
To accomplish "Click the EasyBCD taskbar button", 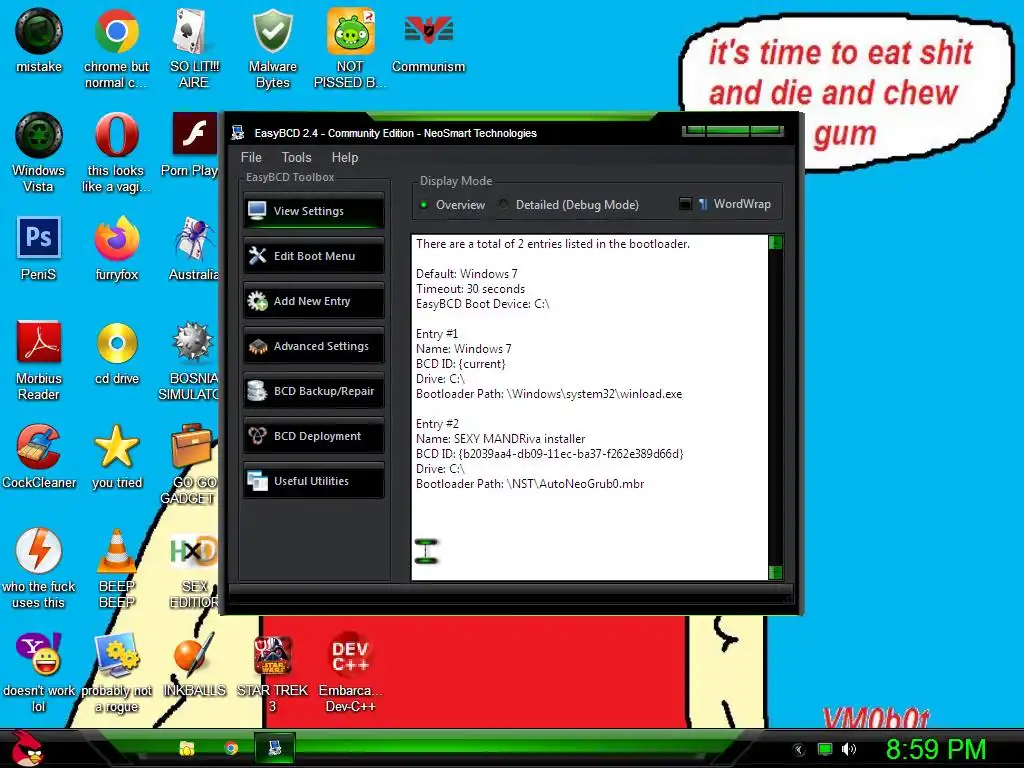I will pos(275,748).
